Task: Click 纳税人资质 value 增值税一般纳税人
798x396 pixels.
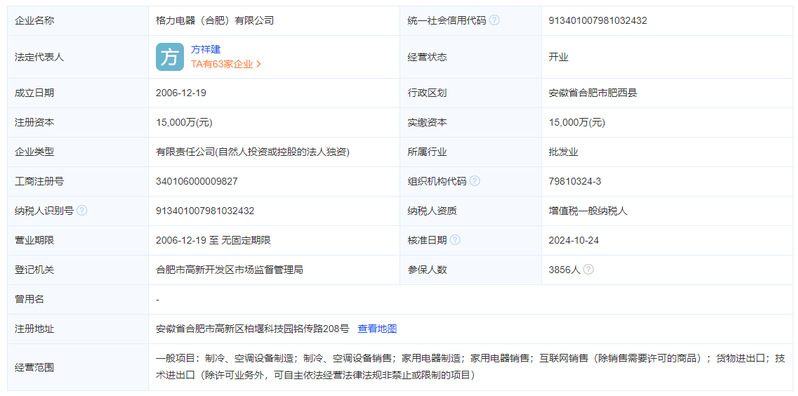Action: [x=588, y=211]
